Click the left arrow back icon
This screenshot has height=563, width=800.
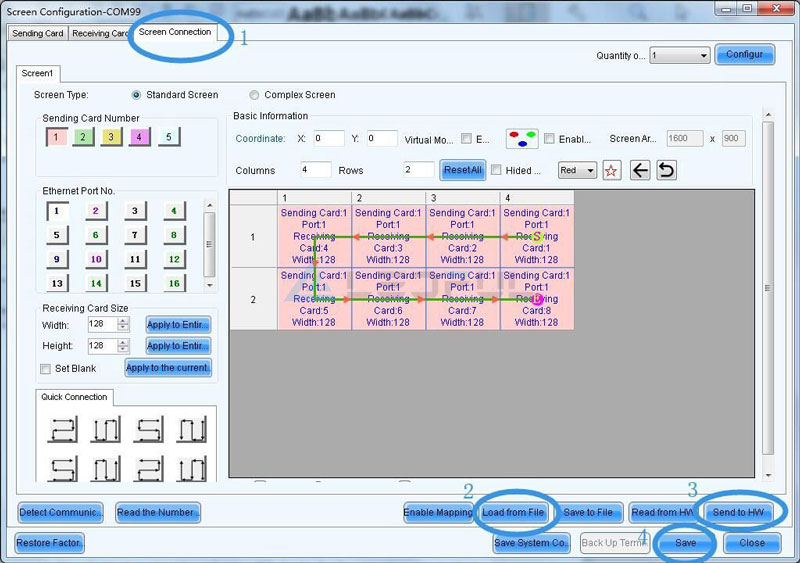pyautogui.click(x=640, y=170)
